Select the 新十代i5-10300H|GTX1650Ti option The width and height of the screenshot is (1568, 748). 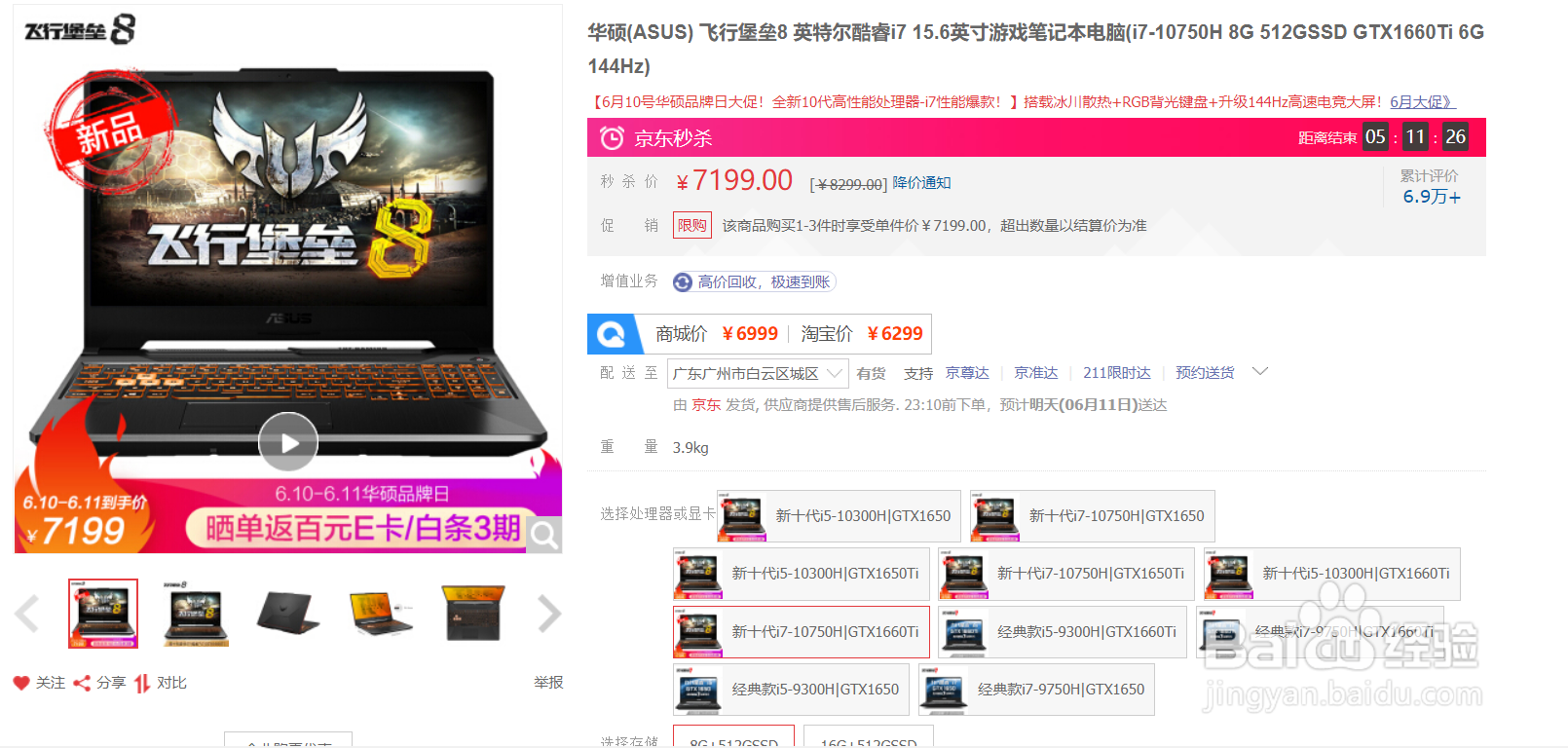801,574
